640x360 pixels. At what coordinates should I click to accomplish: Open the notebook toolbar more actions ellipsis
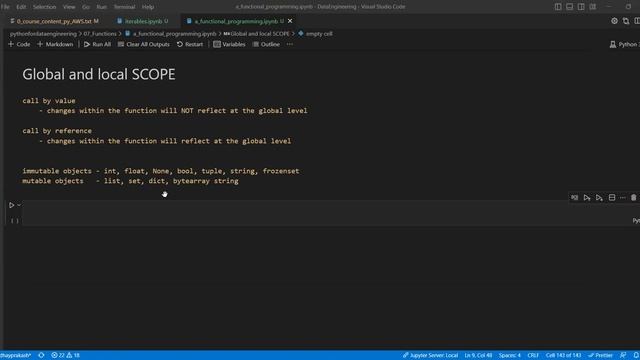tap(290, 44)
